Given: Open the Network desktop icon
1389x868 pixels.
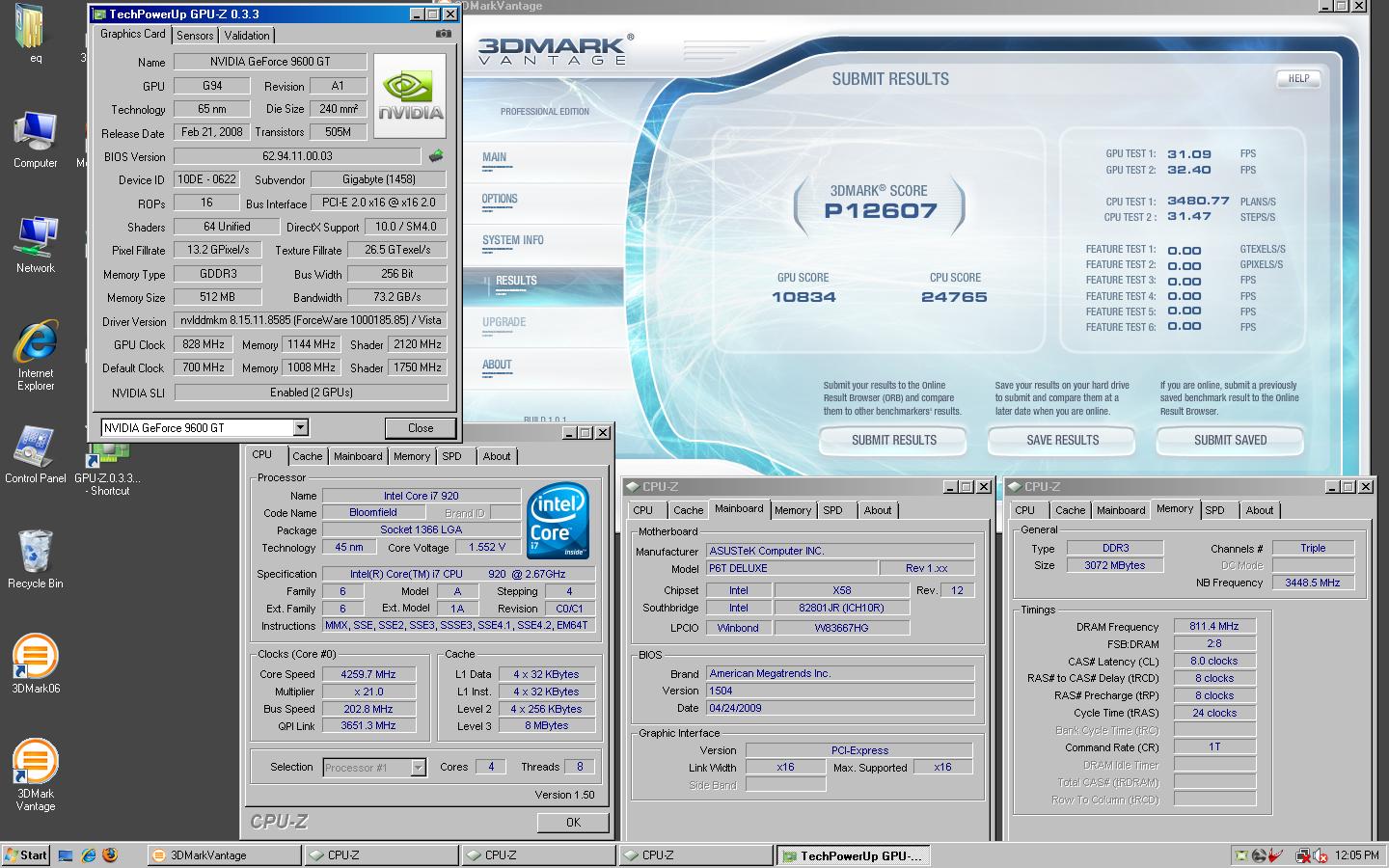Looking at the screenshot, I should (x=36, y=245).
